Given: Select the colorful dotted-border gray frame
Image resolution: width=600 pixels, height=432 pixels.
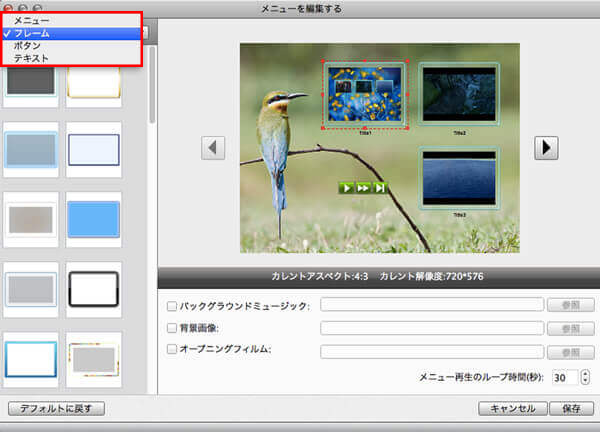Looking at the screenshot, I should coord(94,360).
